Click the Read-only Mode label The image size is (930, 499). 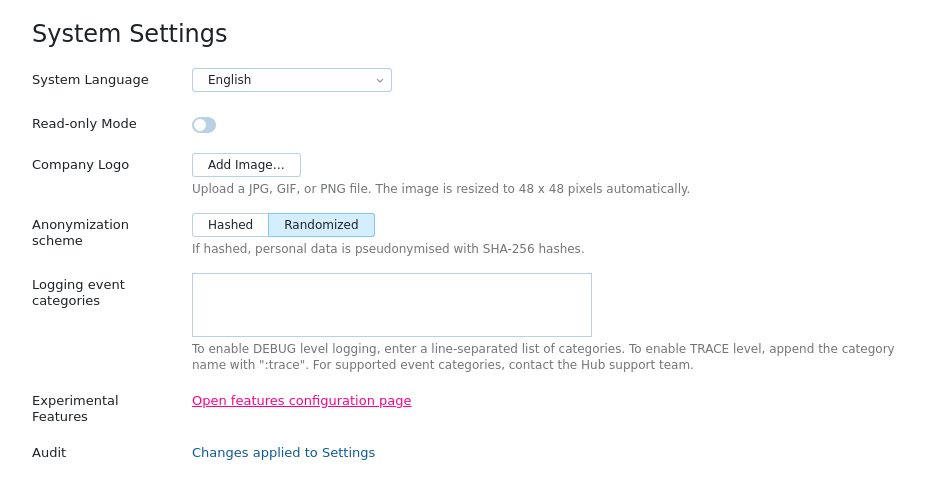pos(84,124)
